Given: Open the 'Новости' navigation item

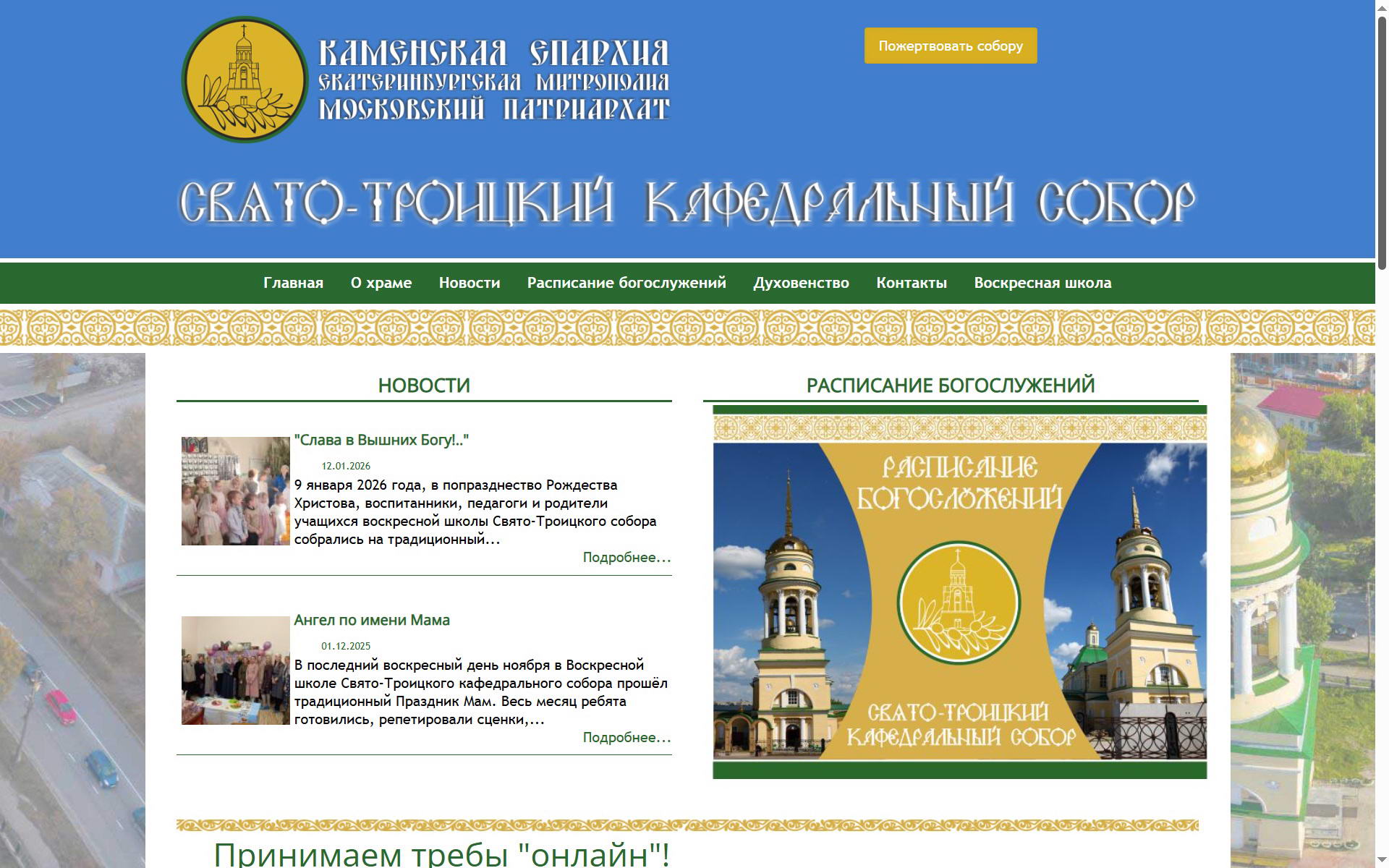Looking at the screenshot, I should [469, 283].
